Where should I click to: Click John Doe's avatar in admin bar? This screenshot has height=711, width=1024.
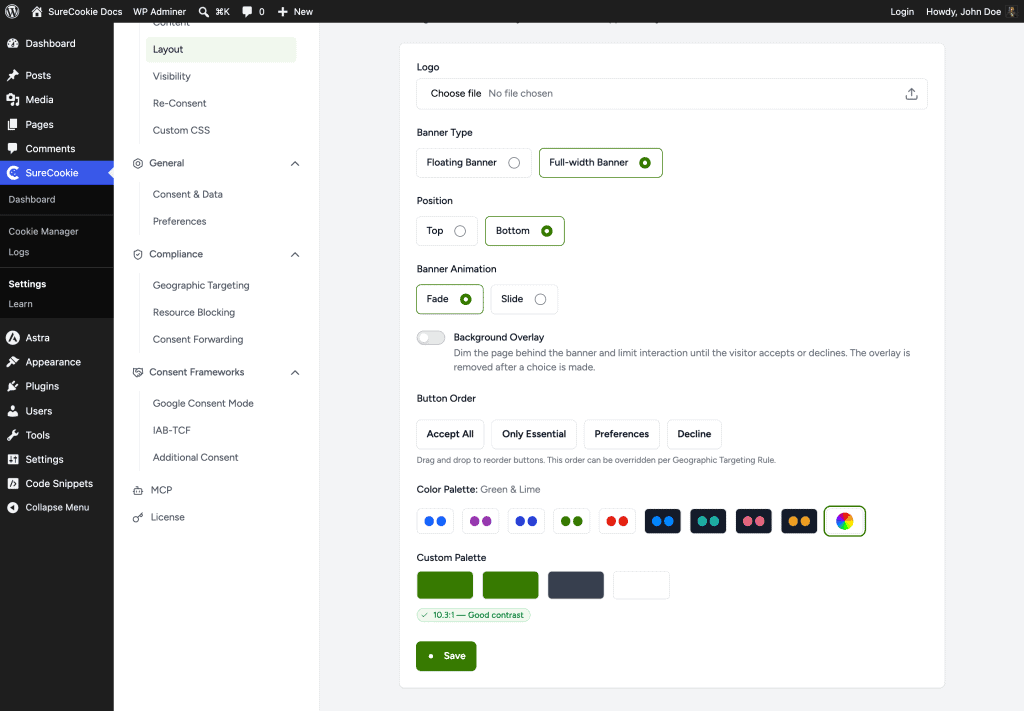(x=1012, y=12)
